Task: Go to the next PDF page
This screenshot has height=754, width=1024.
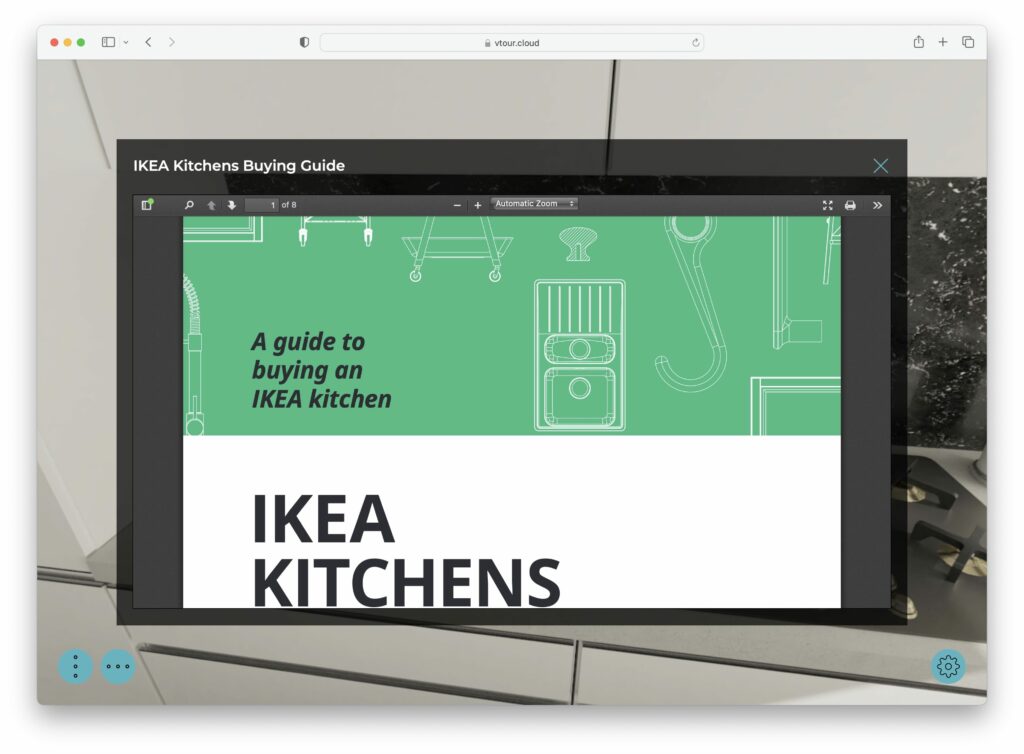Action: 231,205
